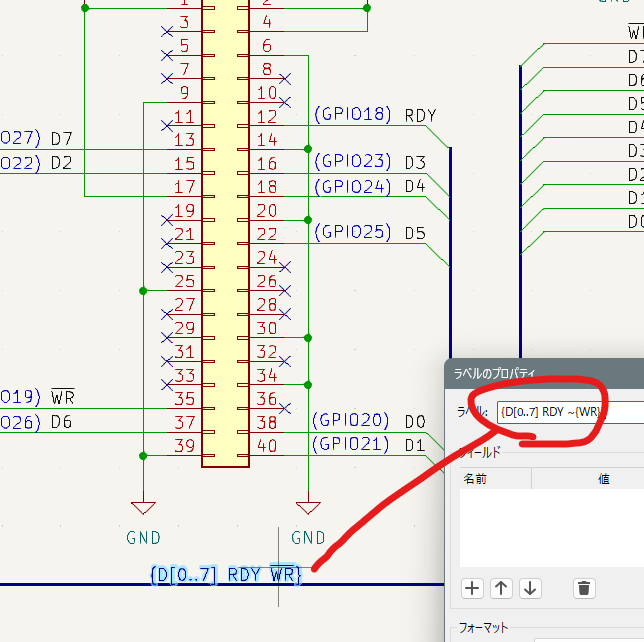Click pin number 39 on the connector
Image resolution: width=644 pixels, height=642 pixels.
coord(184,445)
